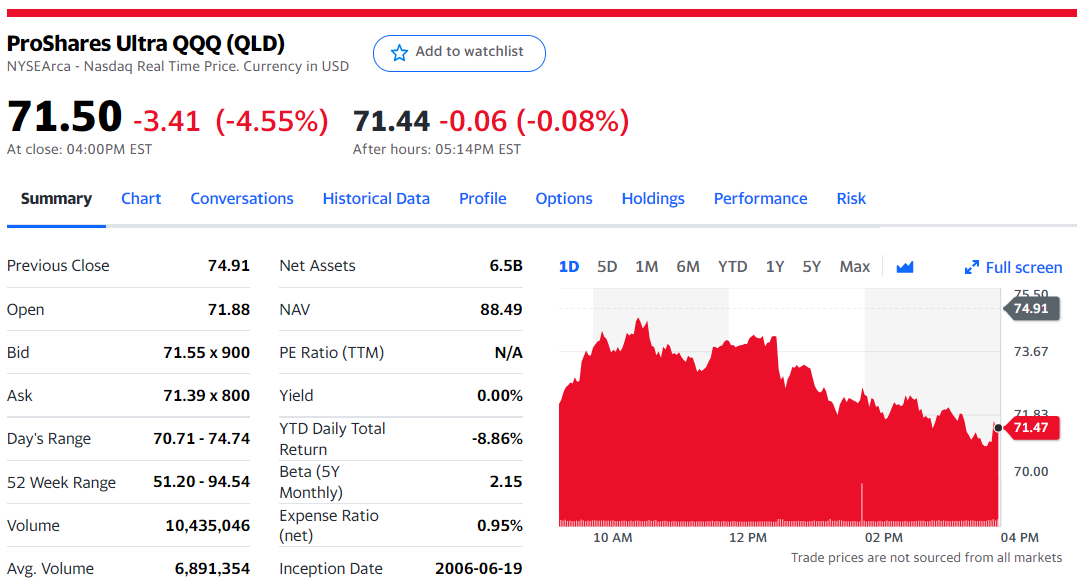Switch chart type using the area chart icon
This screenshot has width=1077, height=588.
905,267
